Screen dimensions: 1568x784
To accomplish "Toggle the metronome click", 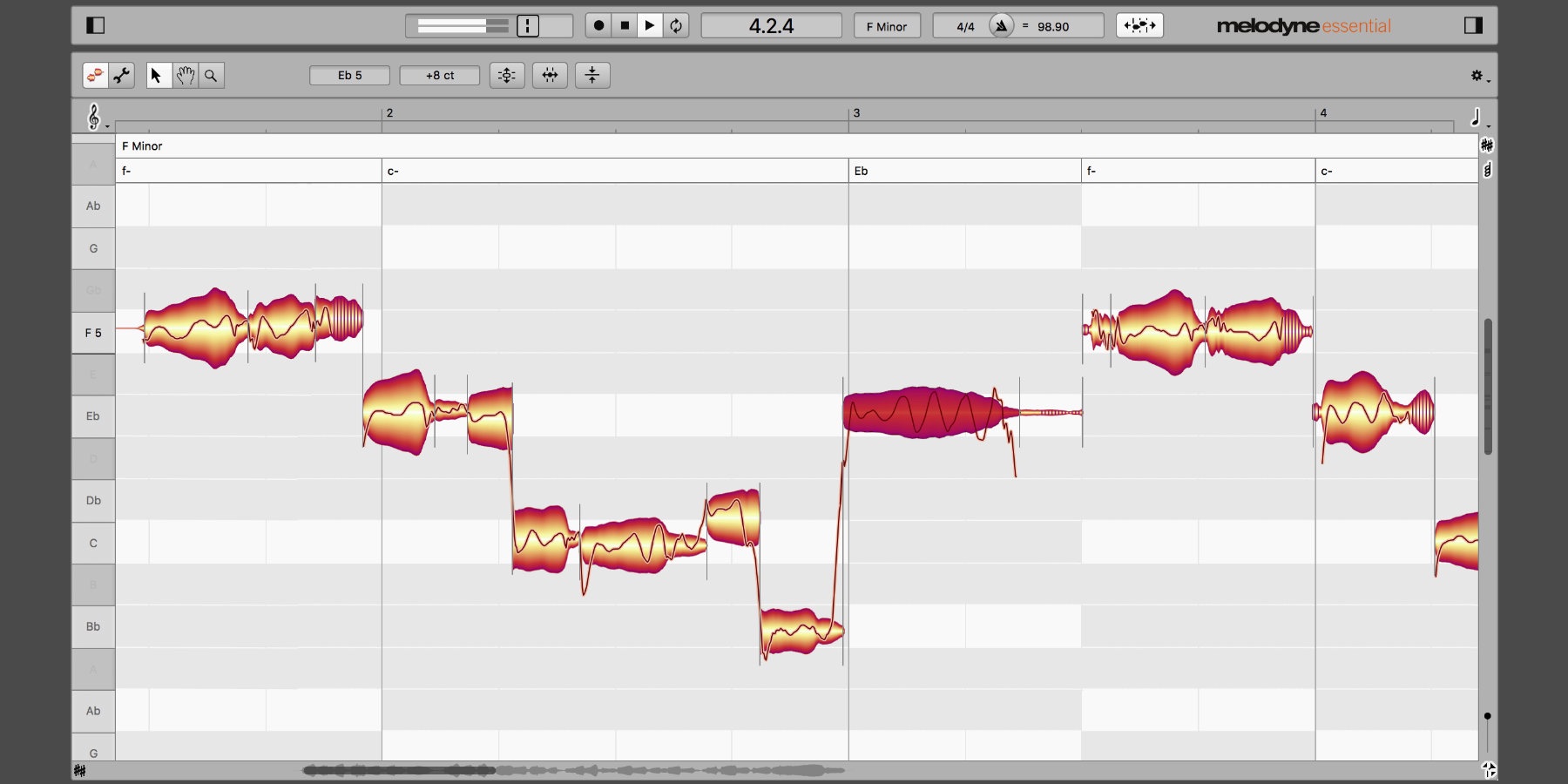I will 1002,26.
